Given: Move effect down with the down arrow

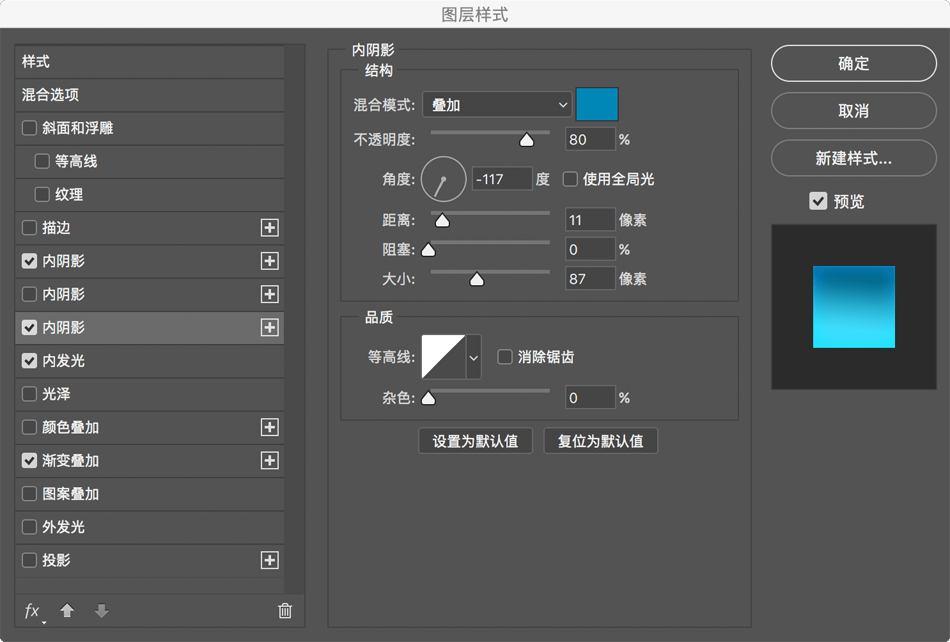Looking at the screenshot, I should point(101,611).
